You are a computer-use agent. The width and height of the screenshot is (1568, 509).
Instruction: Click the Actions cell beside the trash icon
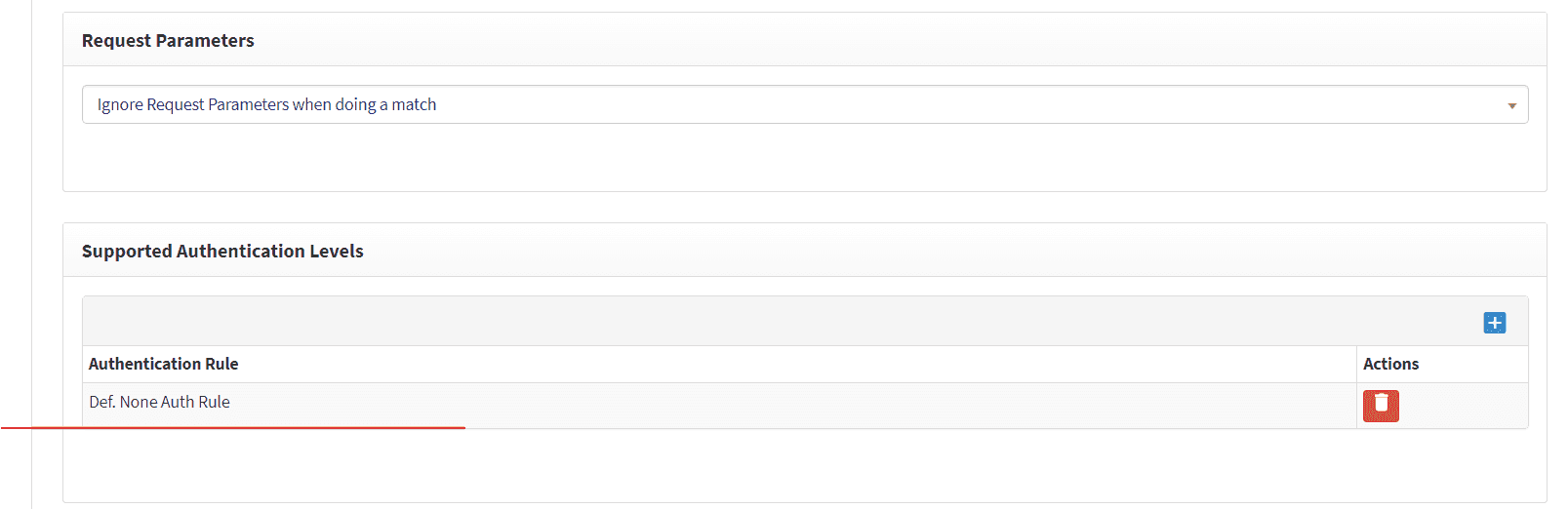tap(1464, 405)
